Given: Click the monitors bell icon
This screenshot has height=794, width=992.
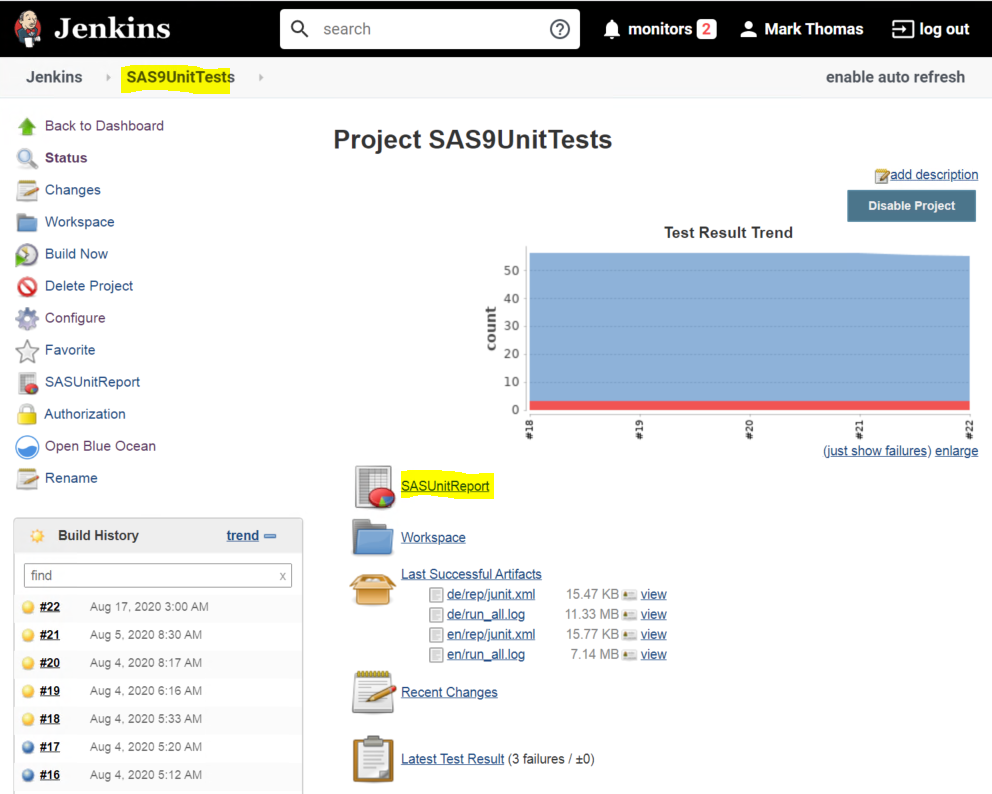Looking at the screenshot, I should pos(612,29).
